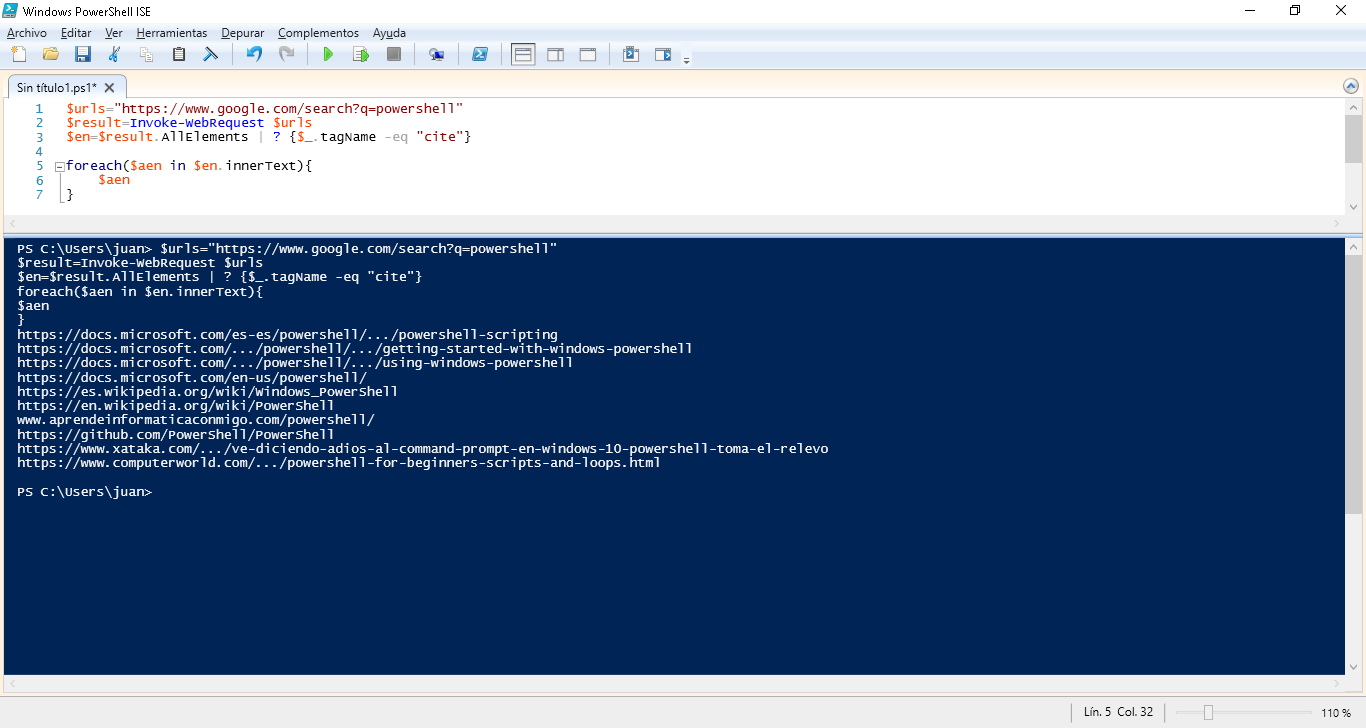Open the Ver menu

click(x=114, y=33)
